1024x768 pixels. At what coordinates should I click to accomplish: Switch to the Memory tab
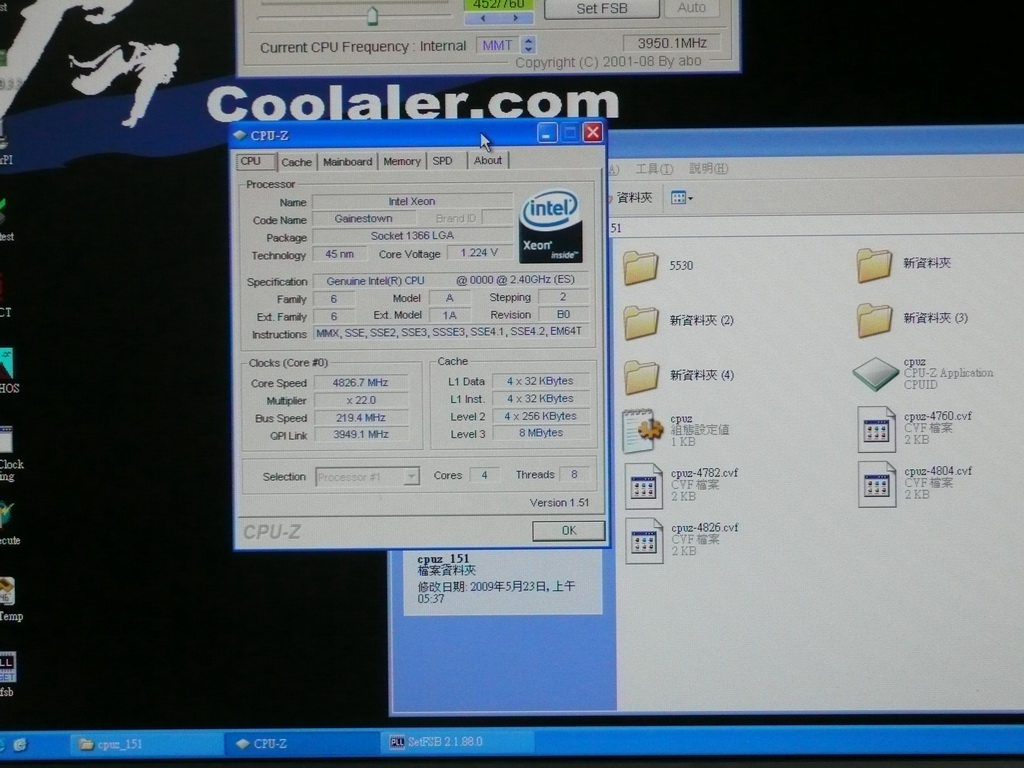click(x=402, y=161)
